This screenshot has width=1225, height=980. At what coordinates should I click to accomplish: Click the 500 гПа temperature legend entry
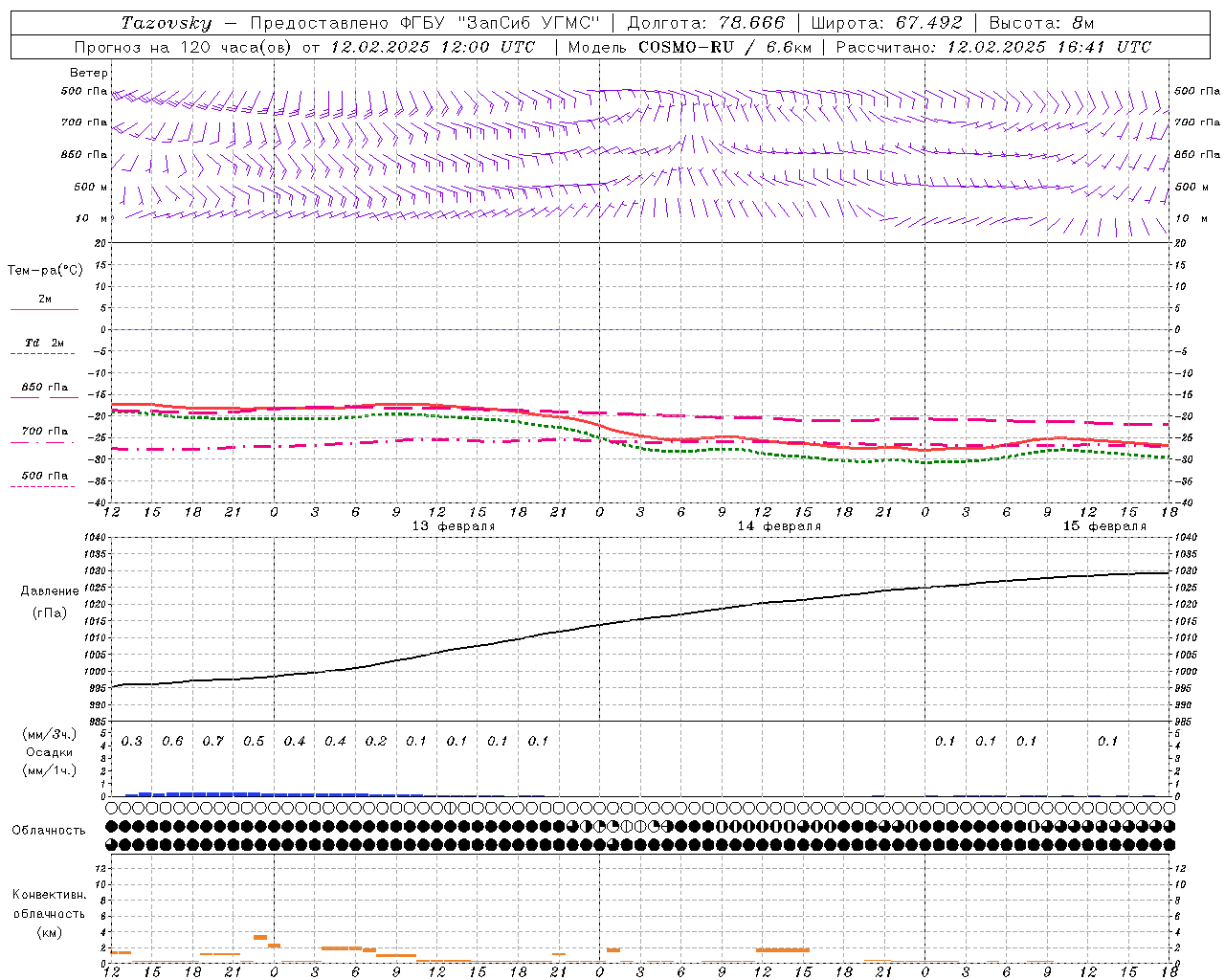pyautogui.click(x=45, y=476)
